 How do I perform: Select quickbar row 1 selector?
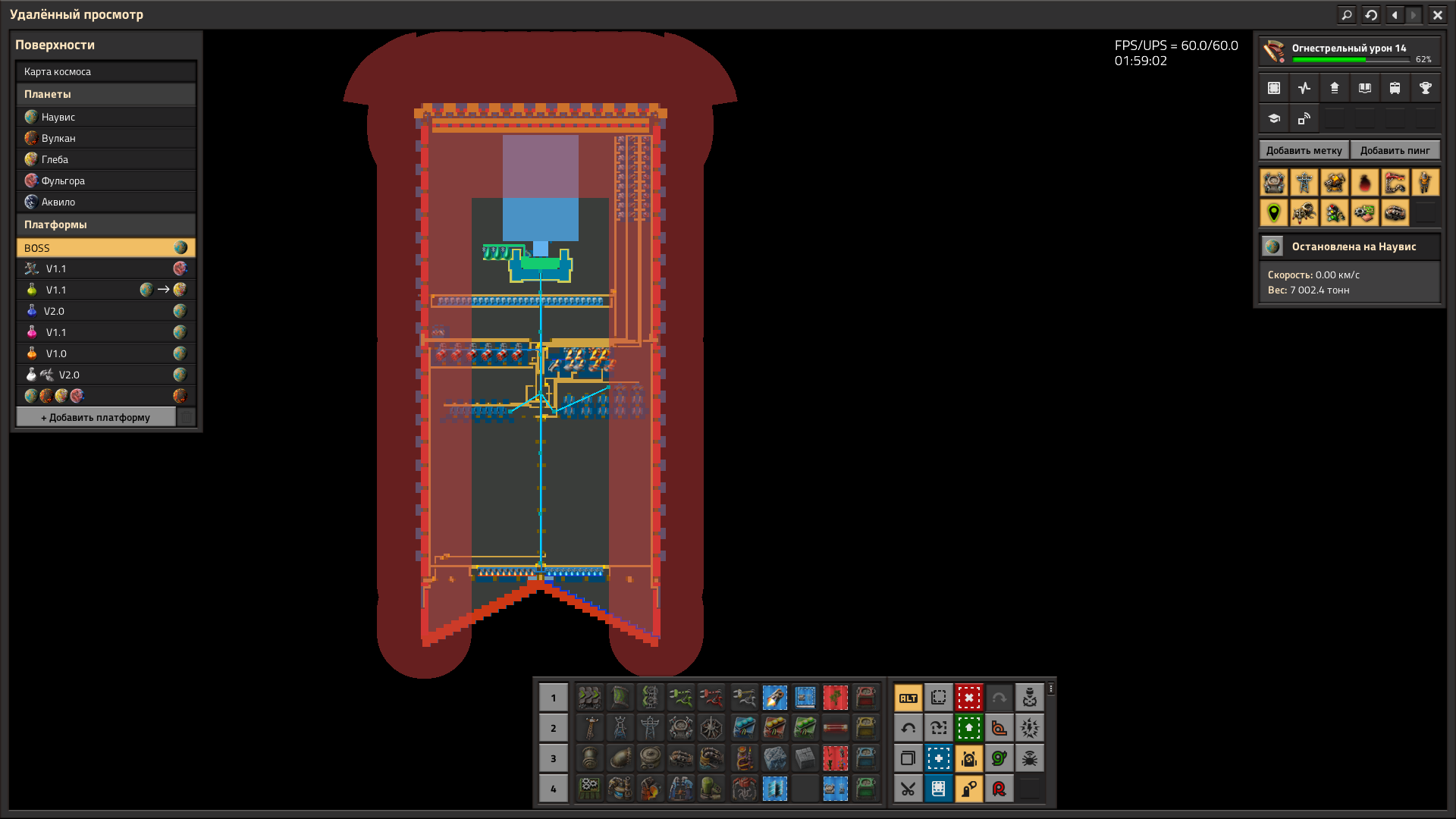pyautogui.click(x=553, y=698)
